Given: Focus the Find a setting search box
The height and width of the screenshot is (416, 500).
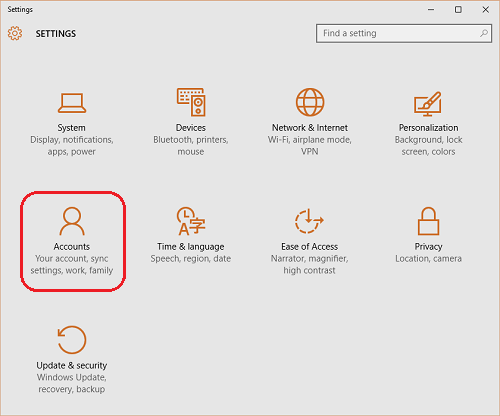Looking at the screenshot, I should point(404,33).
